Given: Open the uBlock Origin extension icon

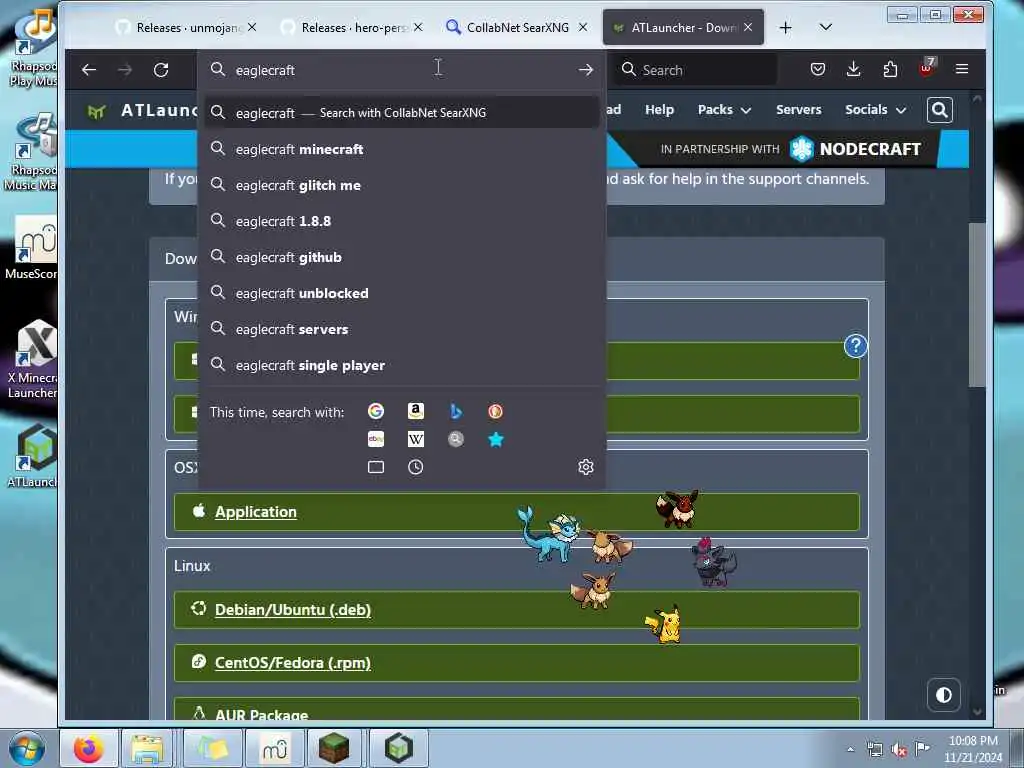Looking at the screenshot, I should pos(927,68).
